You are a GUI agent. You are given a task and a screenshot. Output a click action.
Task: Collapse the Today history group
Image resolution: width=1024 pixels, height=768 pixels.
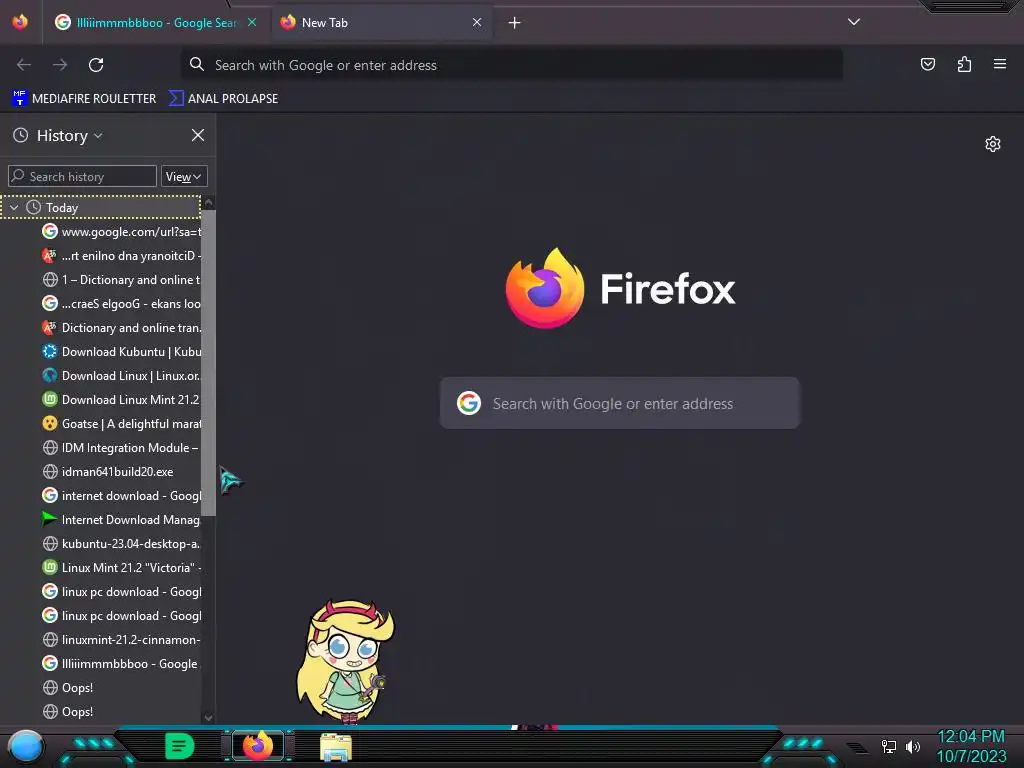point(14,208)
